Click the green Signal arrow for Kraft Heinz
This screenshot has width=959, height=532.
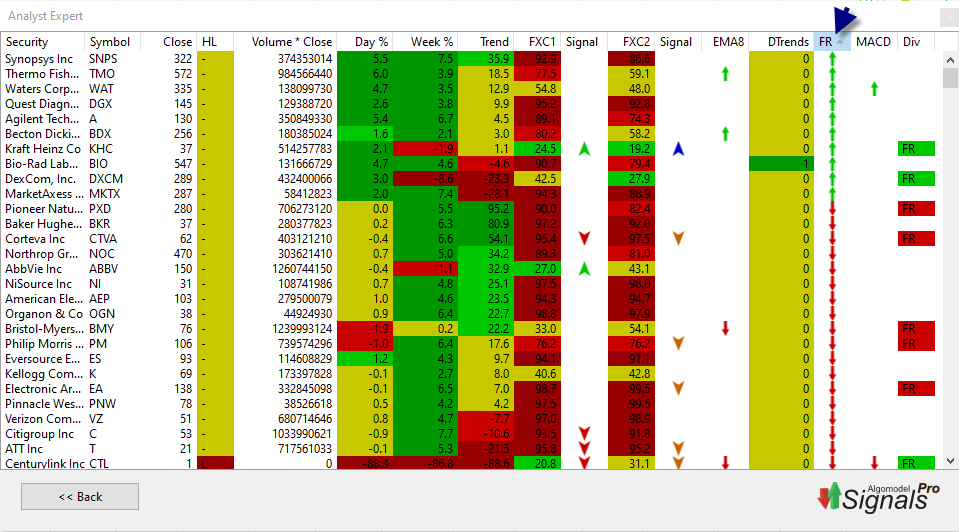click(x=584, y=149)
